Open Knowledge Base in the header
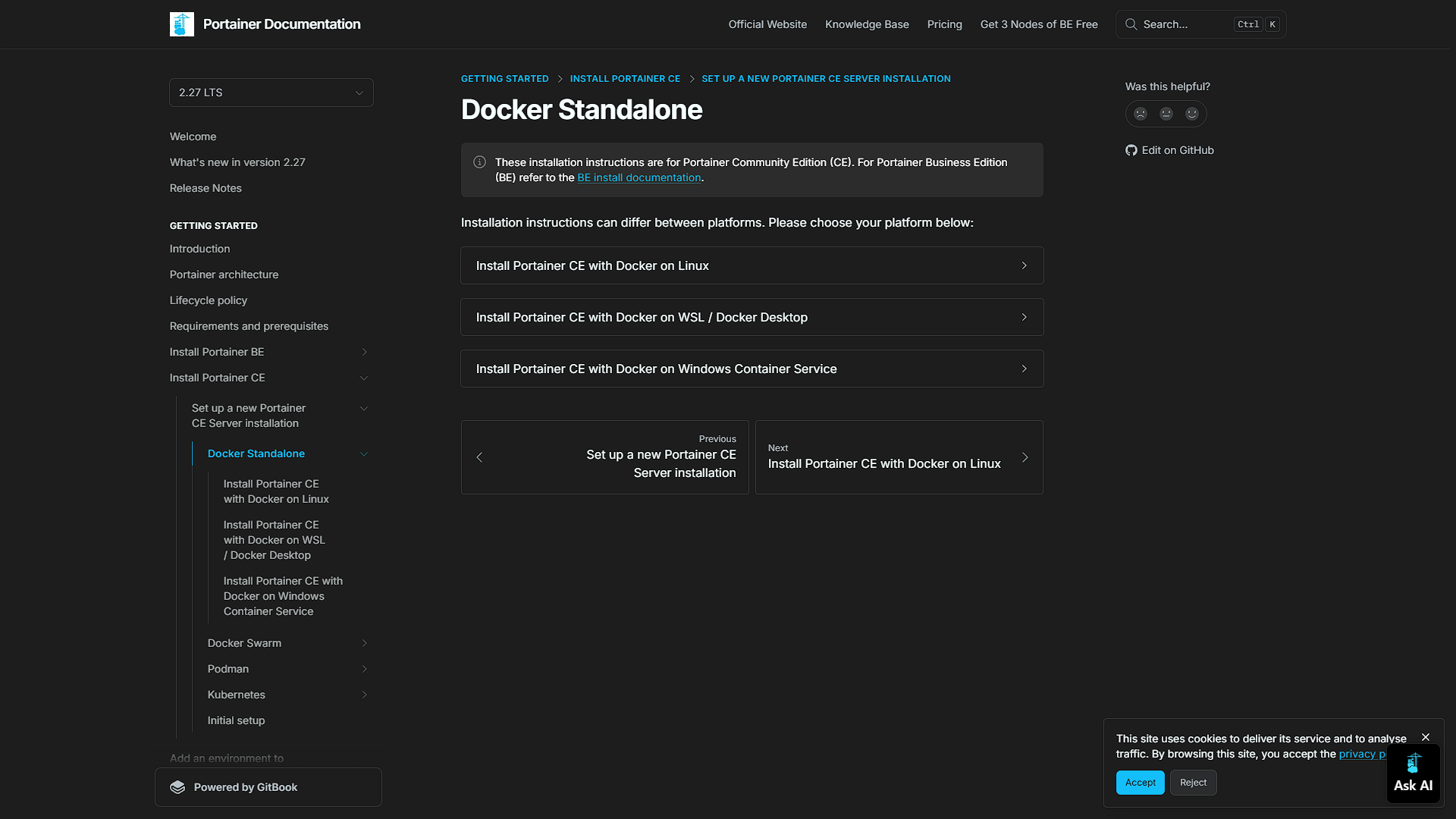1456x819 pixels. tap(867, 24)
